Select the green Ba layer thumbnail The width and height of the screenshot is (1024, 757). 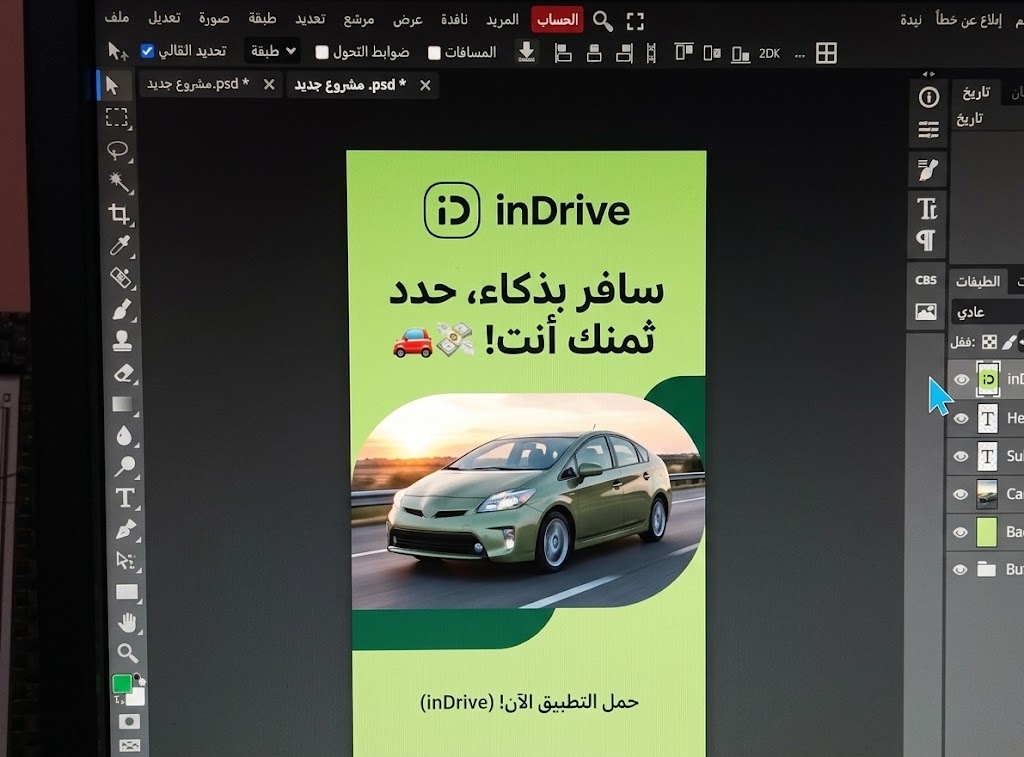pos(986,532)
